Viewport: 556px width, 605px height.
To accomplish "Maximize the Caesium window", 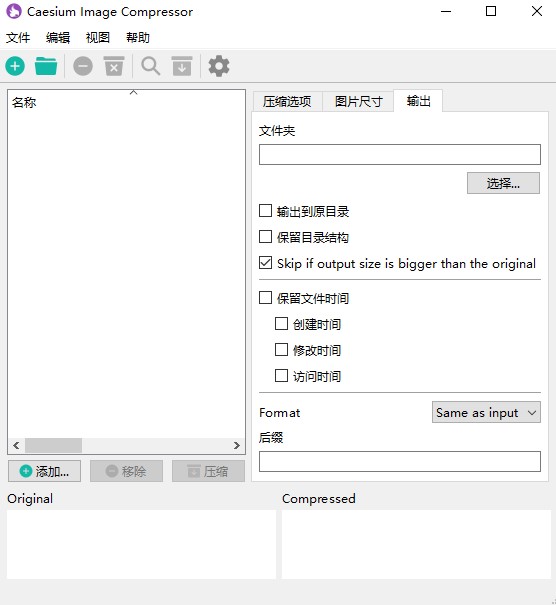I will 491,11.
